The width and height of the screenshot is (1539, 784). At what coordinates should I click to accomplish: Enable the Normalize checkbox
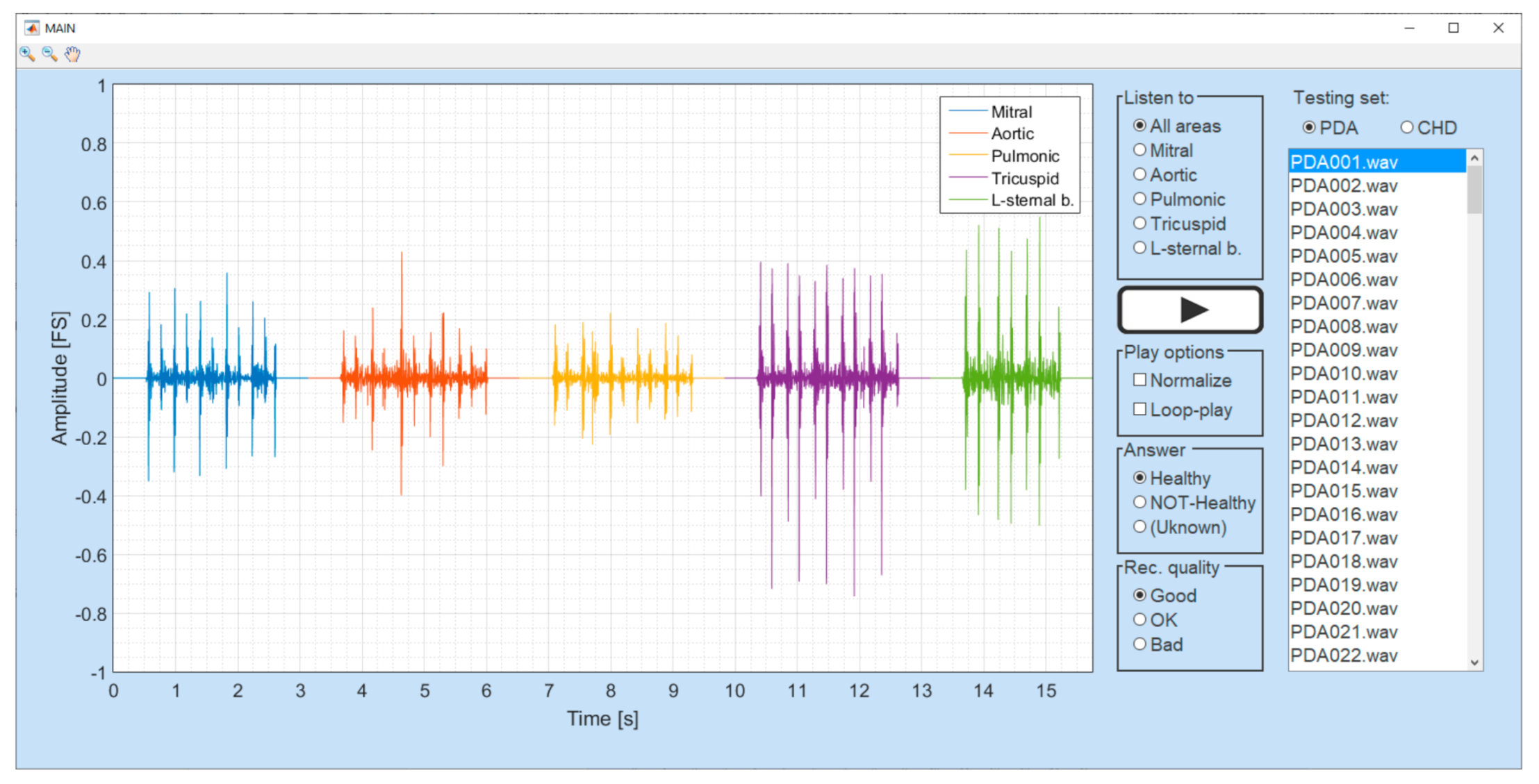pos(1139,380)
